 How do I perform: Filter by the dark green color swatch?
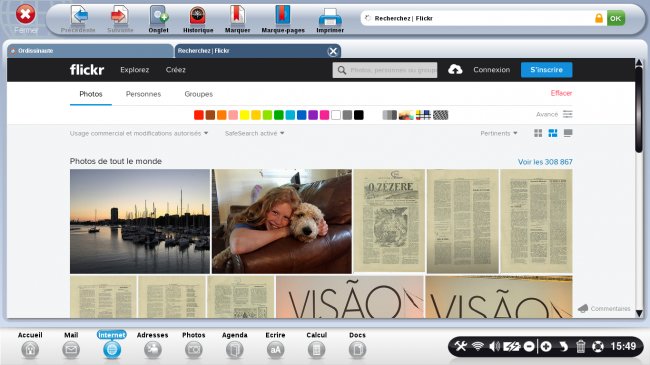(x=279, y=115)
